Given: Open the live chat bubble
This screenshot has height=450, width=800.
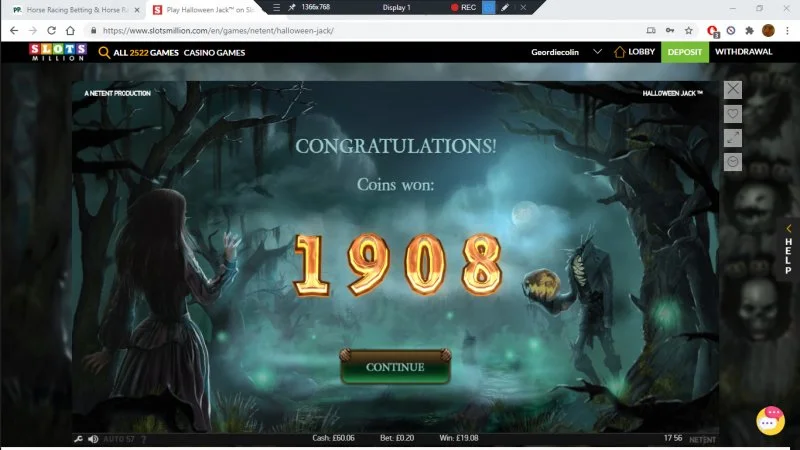Looking at the screenshot, I should click(770, 420).
